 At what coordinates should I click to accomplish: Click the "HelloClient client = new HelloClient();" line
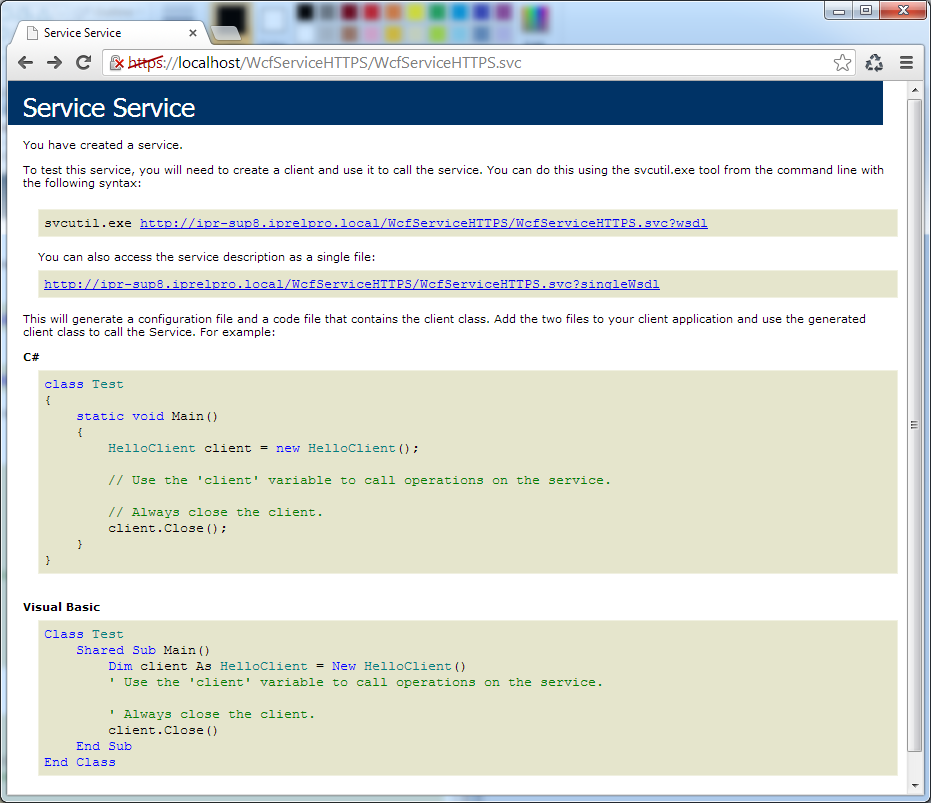(x=264, y=448)
